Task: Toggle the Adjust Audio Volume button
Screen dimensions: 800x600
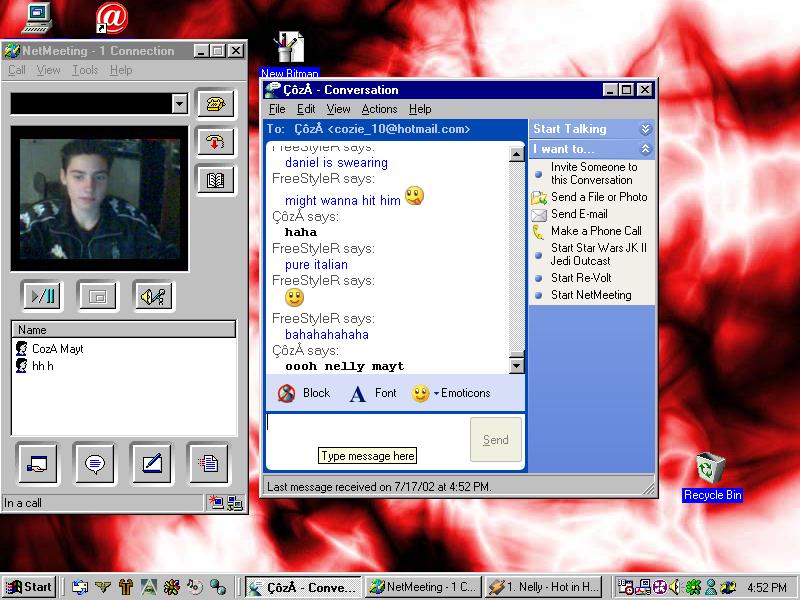Action: [x=152, y=296]
